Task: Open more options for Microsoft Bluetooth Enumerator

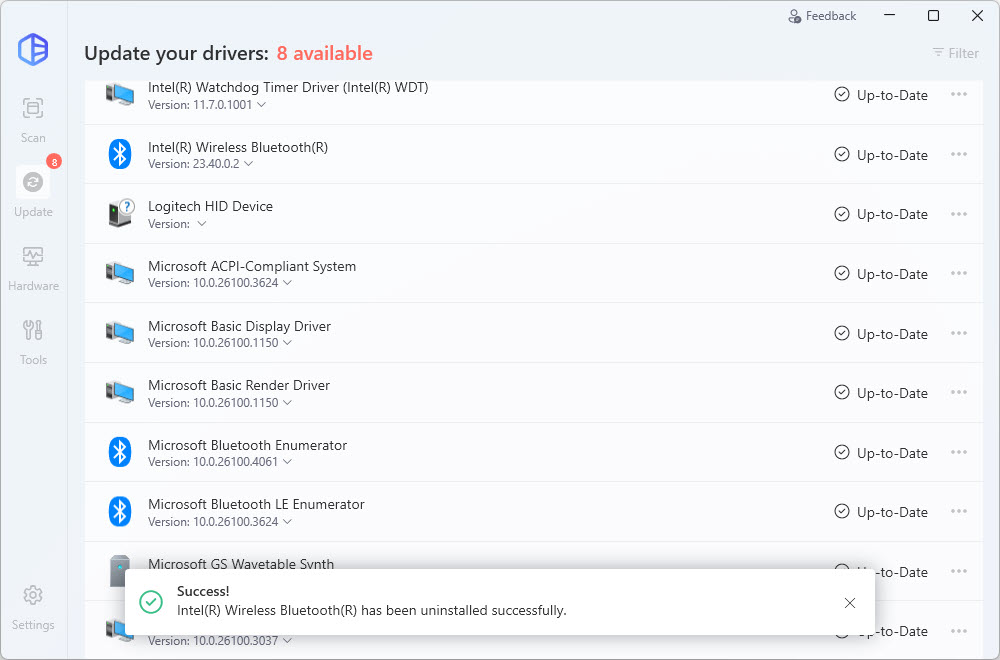Action: [958, 453]
